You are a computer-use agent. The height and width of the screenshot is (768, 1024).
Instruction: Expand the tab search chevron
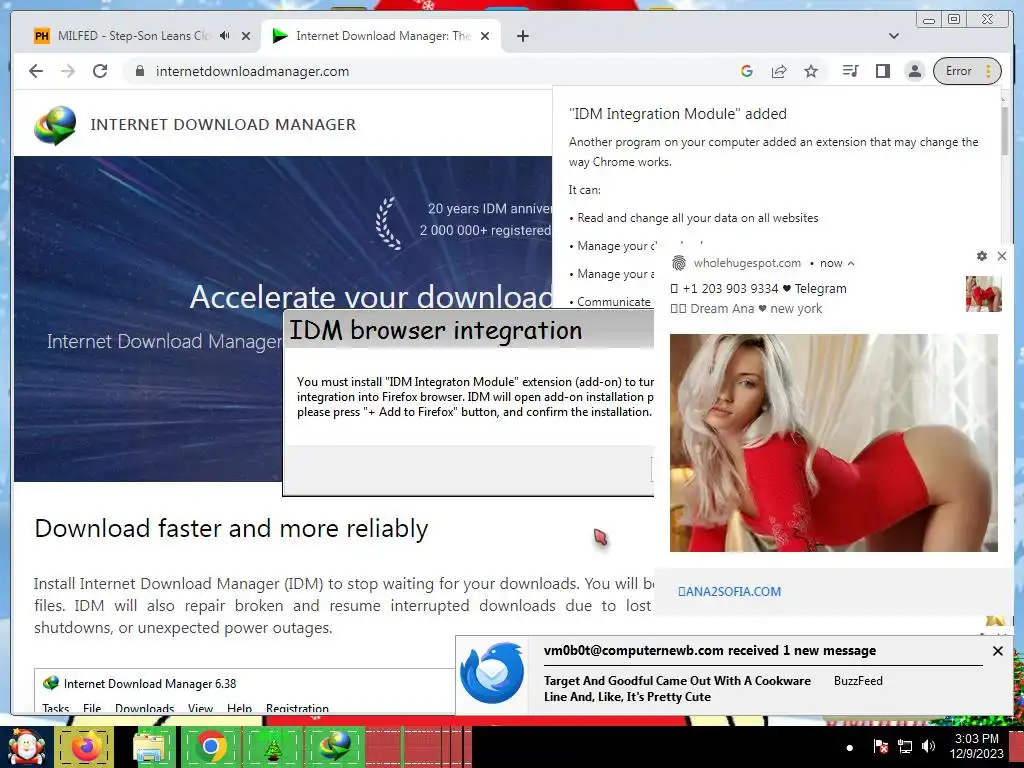tap(894, 37)
